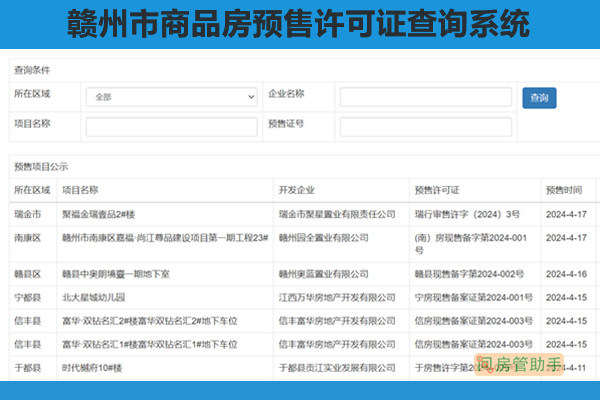Click developer 赣州园全置业有限公司
The width and height of the screenshot is (600, 400).
(x=324, y=238)
